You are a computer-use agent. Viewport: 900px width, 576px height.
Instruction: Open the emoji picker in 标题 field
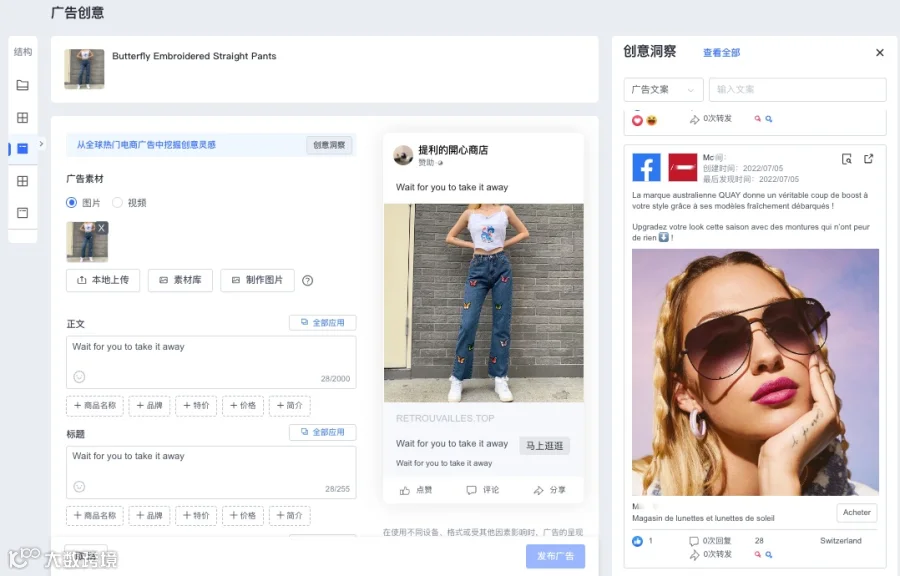(79, 487)
